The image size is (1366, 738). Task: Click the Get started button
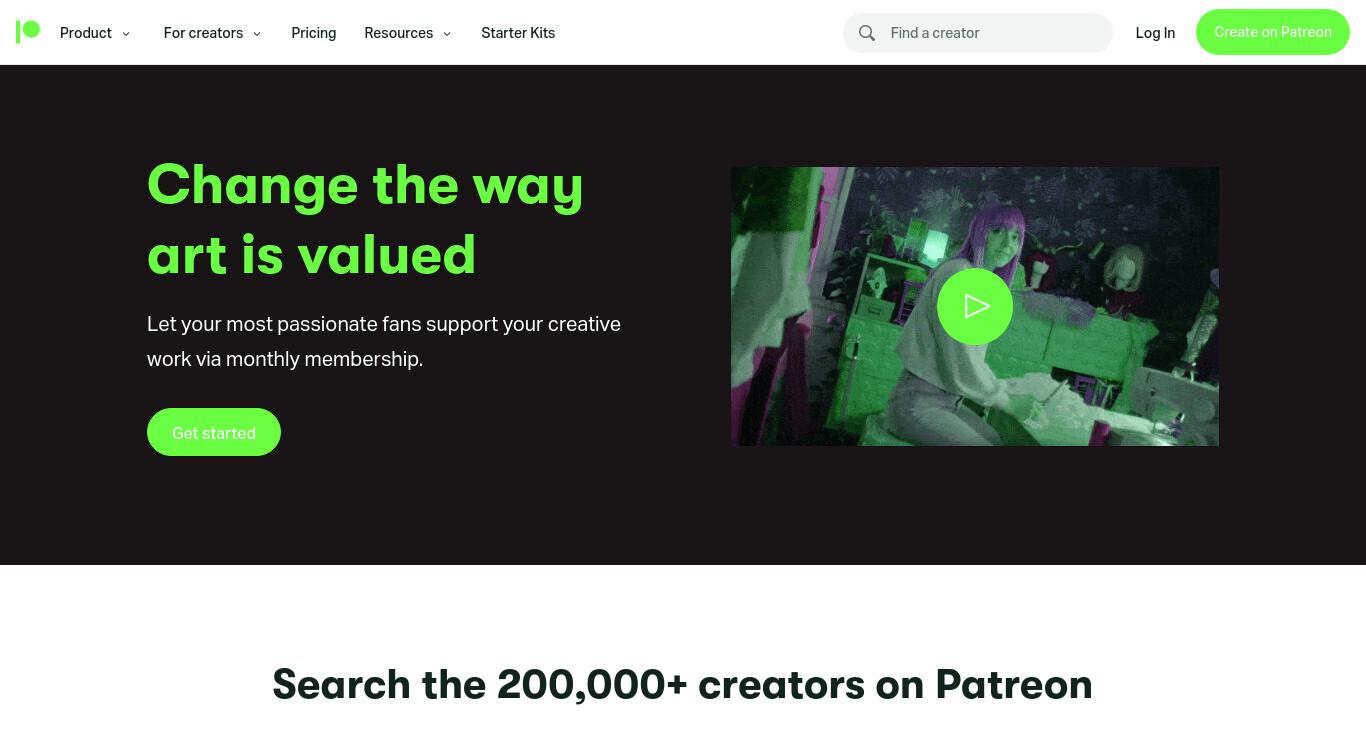coord(214,432)
